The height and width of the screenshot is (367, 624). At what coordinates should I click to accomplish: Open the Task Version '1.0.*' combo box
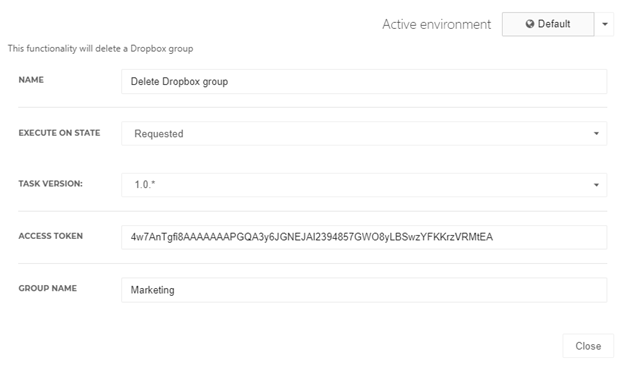coord(364,185)
